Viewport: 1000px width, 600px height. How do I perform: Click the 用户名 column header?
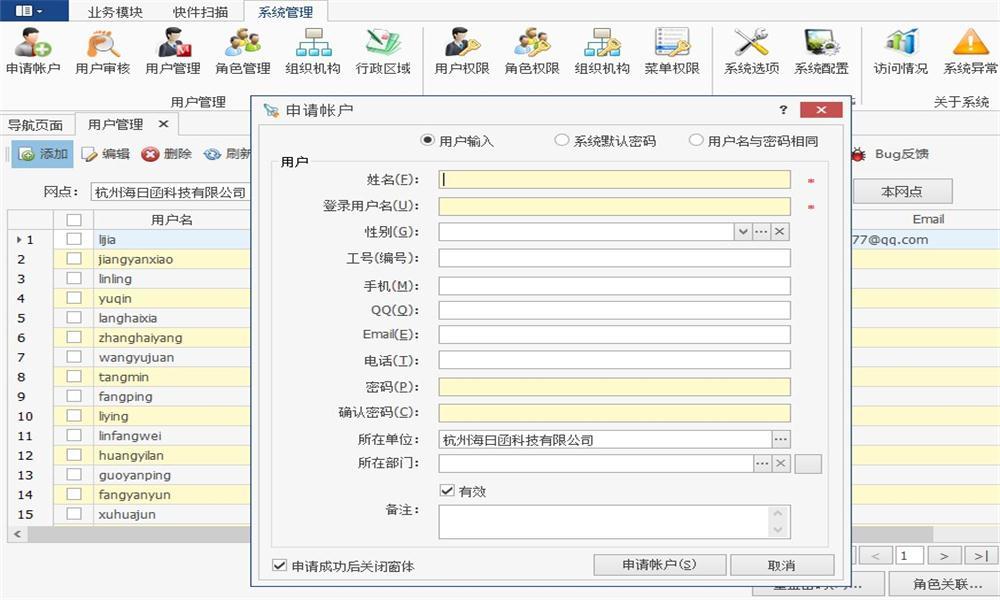171,220
